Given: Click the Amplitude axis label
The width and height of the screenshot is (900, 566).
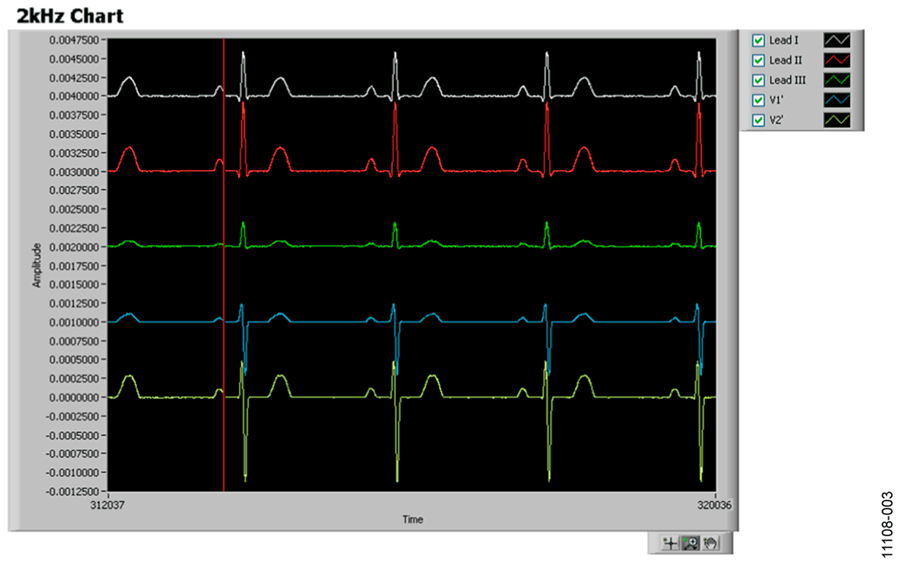Looking at the screenshot, I should (37, 265).
